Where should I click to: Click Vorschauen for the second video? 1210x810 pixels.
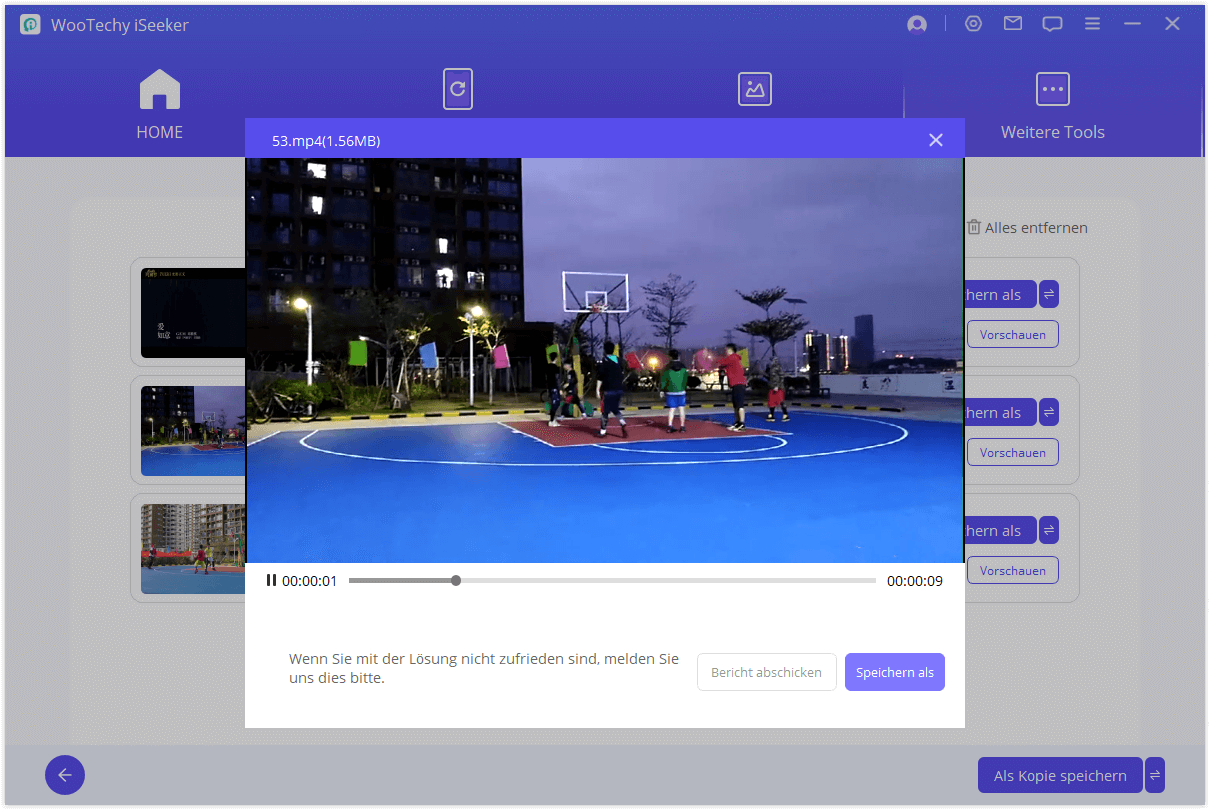pos(1012,453)
